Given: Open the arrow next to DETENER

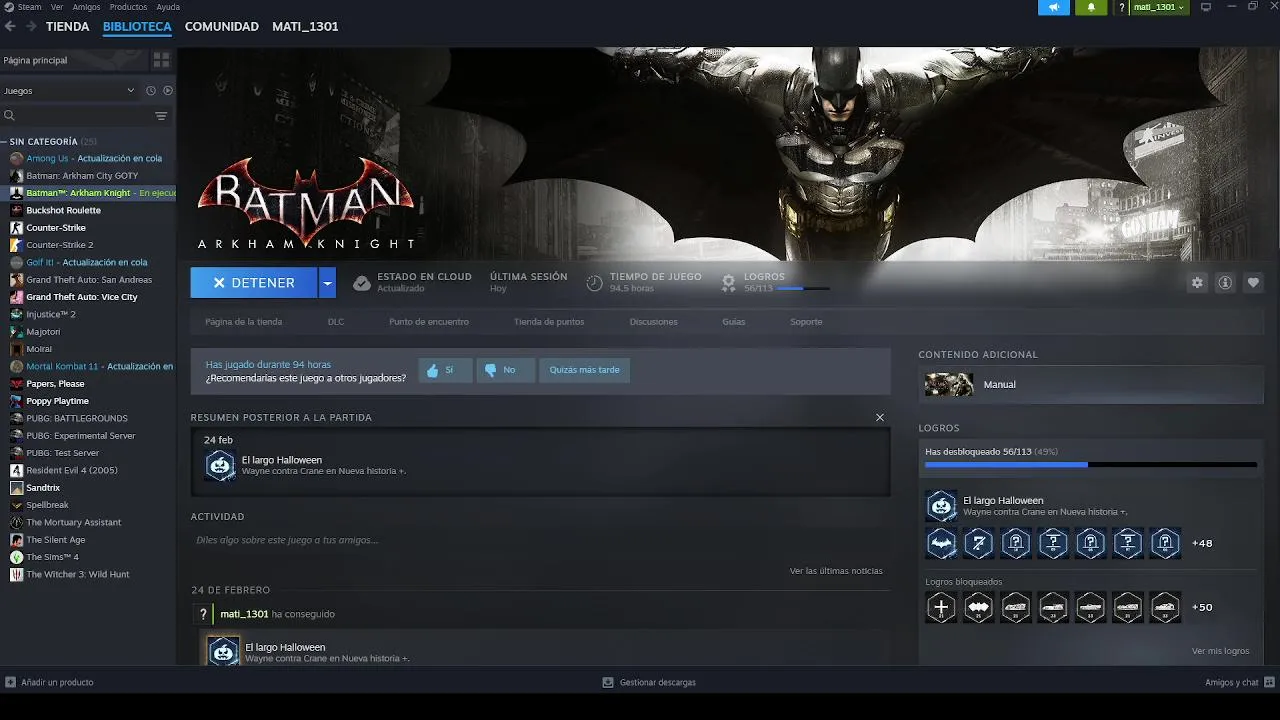Looking at the screenshot, I should tap(327, 283).
